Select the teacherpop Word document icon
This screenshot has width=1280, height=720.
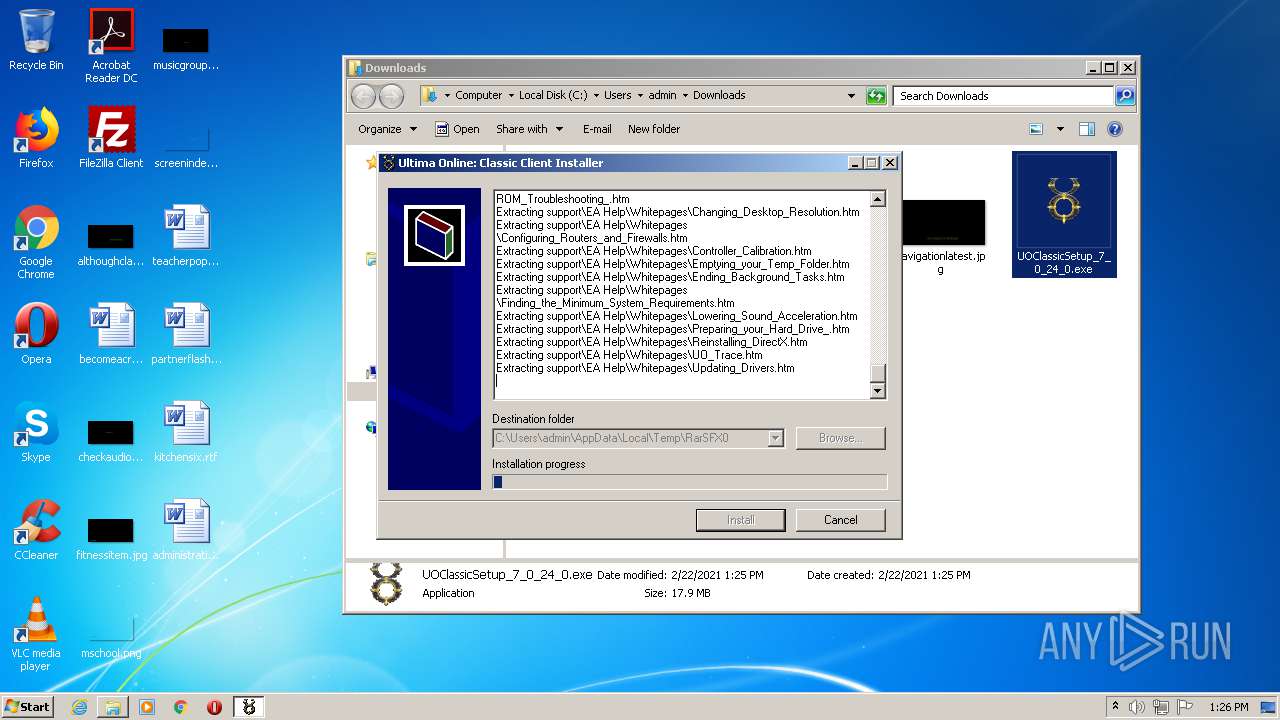tap(186, 236)
